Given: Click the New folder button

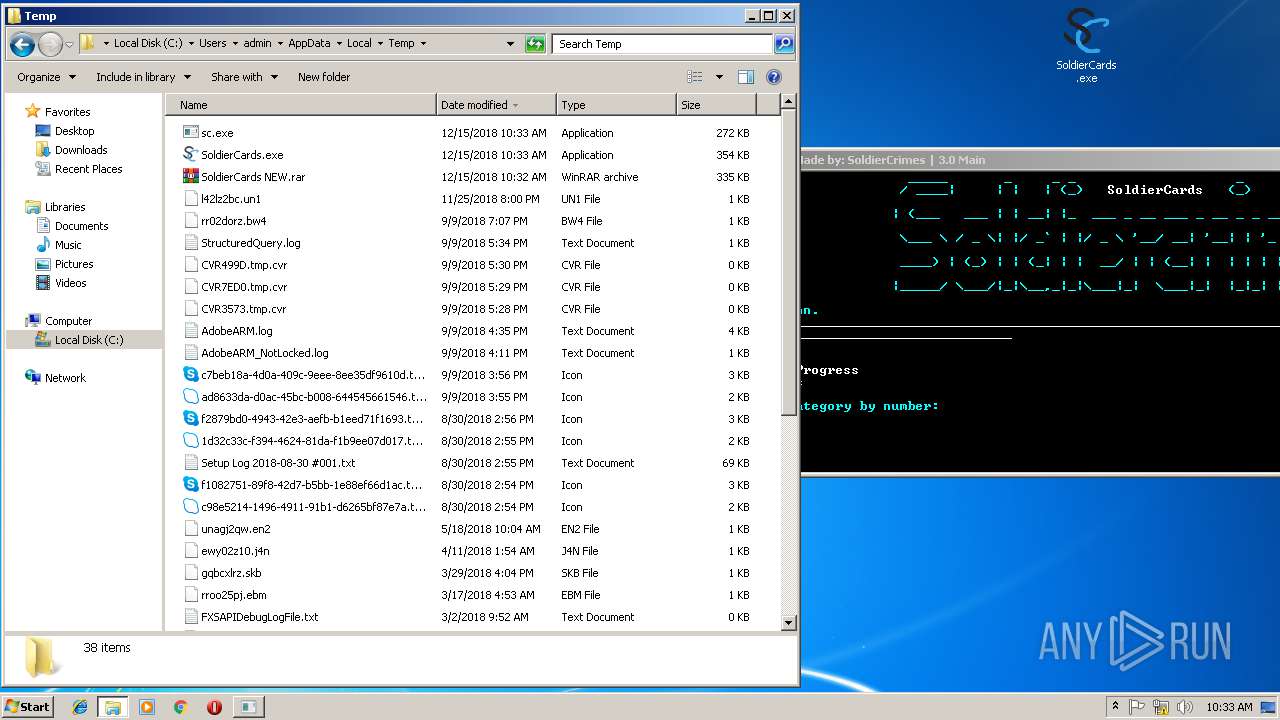Looking at the screenshot, I should 324,77.
